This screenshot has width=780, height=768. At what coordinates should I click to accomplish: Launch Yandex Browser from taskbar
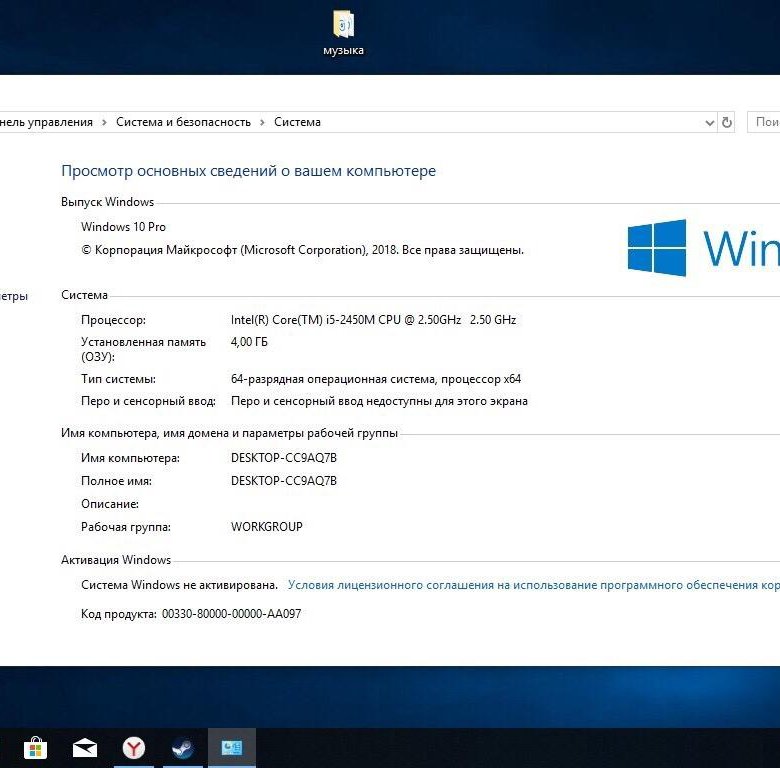coord(134,747)
